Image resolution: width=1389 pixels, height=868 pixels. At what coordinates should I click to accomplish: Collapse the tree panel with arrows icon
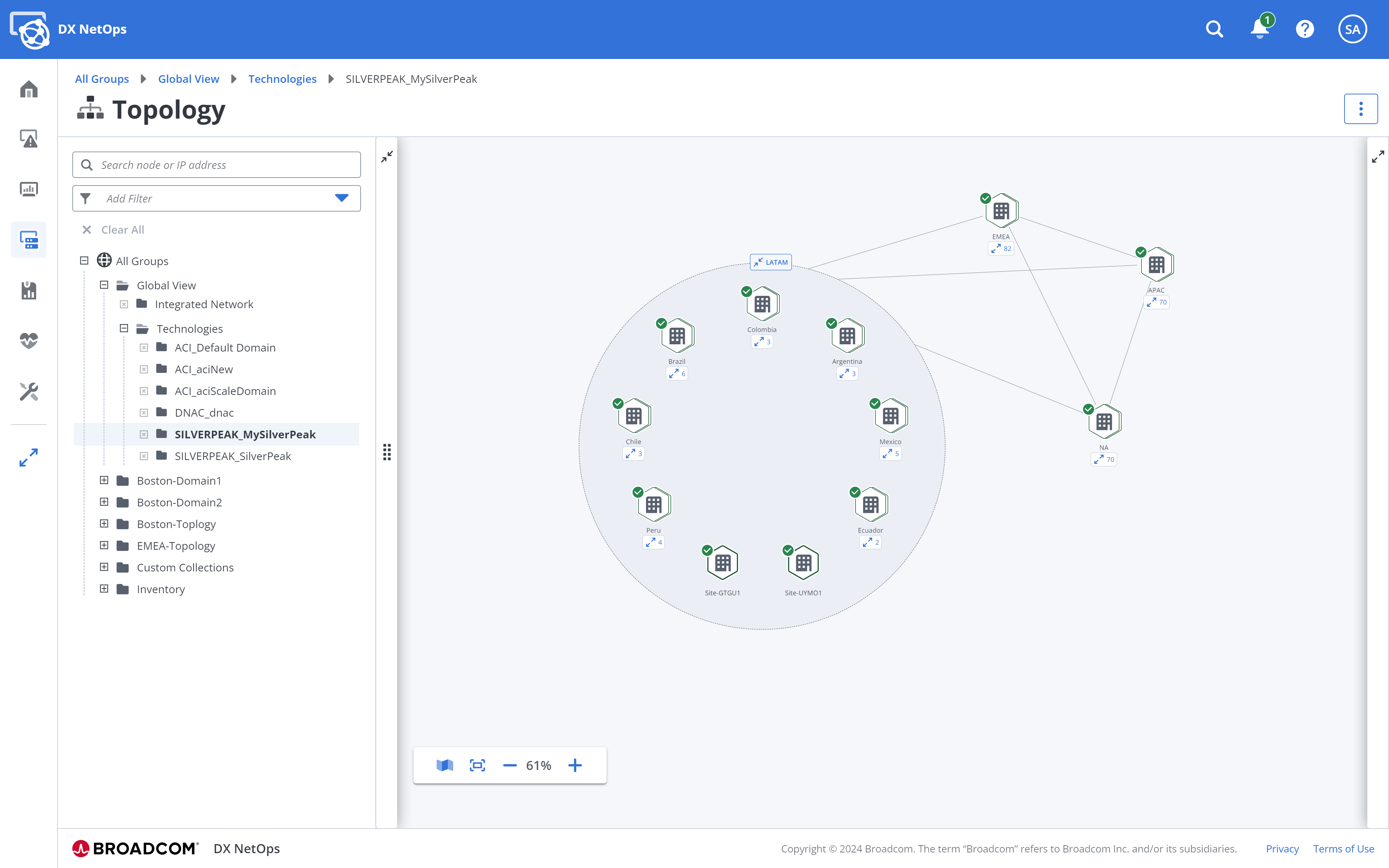click(387, 156)
